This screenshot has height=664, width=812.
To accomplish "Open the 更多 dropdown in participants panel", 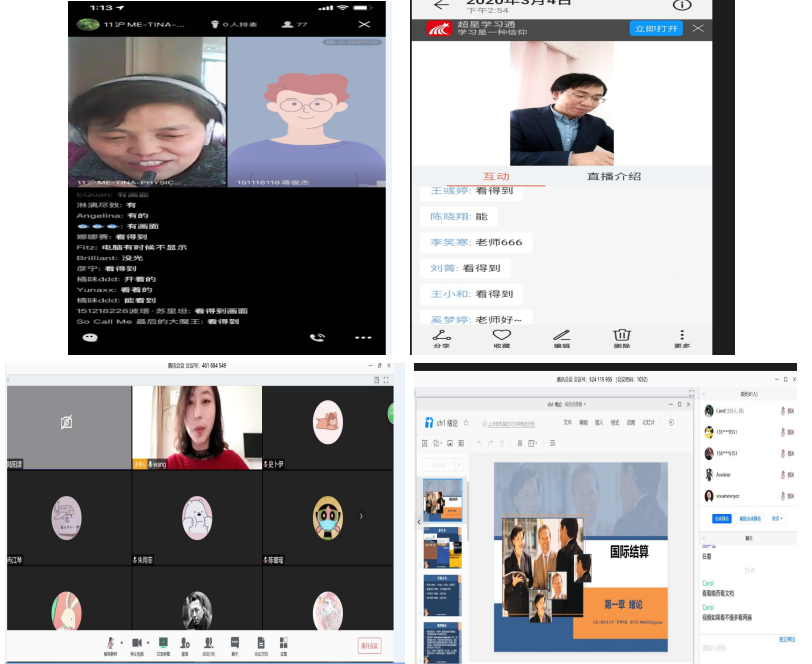I will (777, 519).
